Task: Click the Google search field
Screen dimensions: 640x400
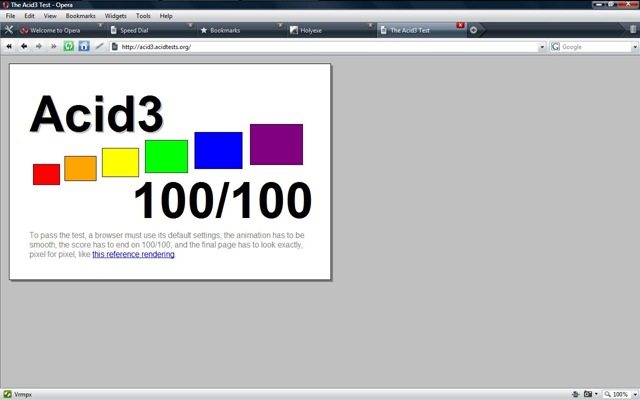Action: [x=596, y=47]
